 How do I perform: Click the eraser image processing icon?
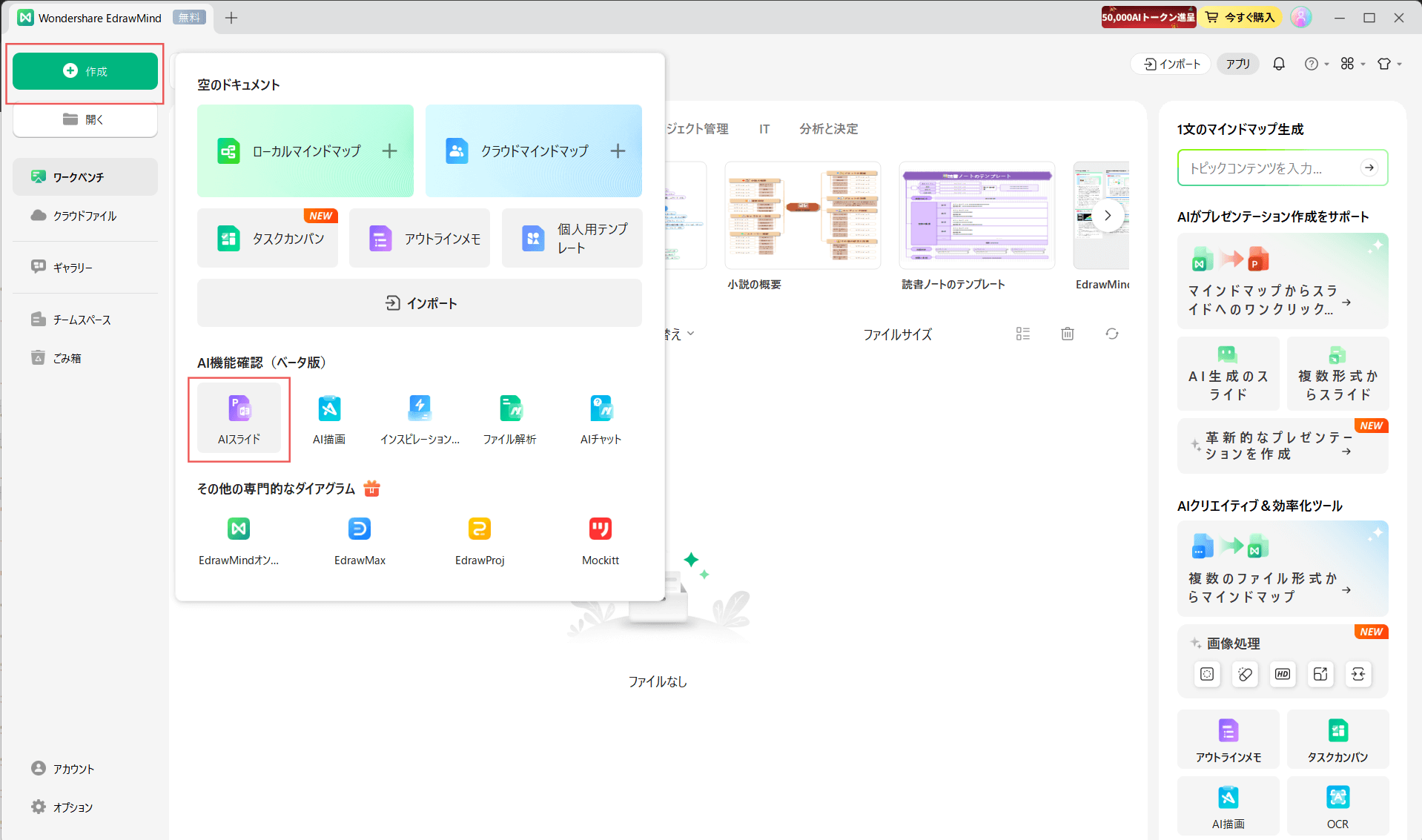(1245, 674)
